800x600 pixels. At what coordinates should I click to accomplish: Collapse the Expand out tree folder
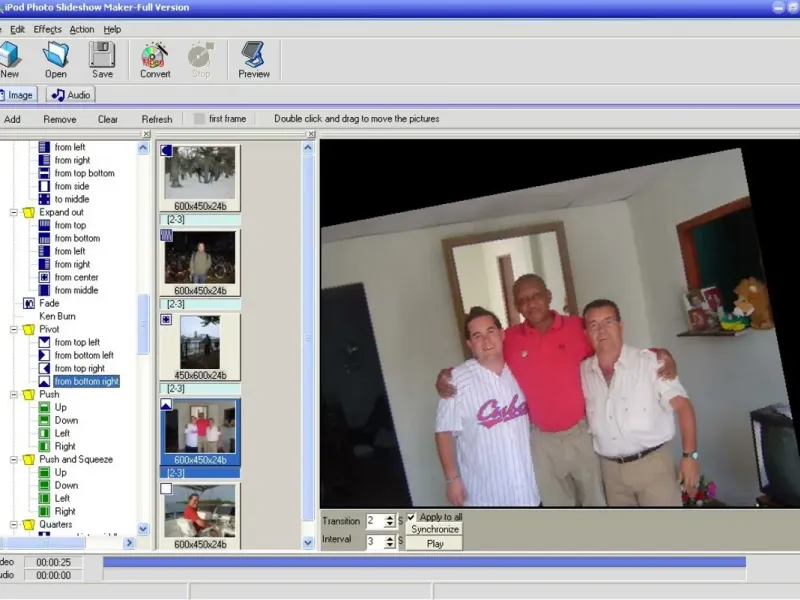point(15,212)
